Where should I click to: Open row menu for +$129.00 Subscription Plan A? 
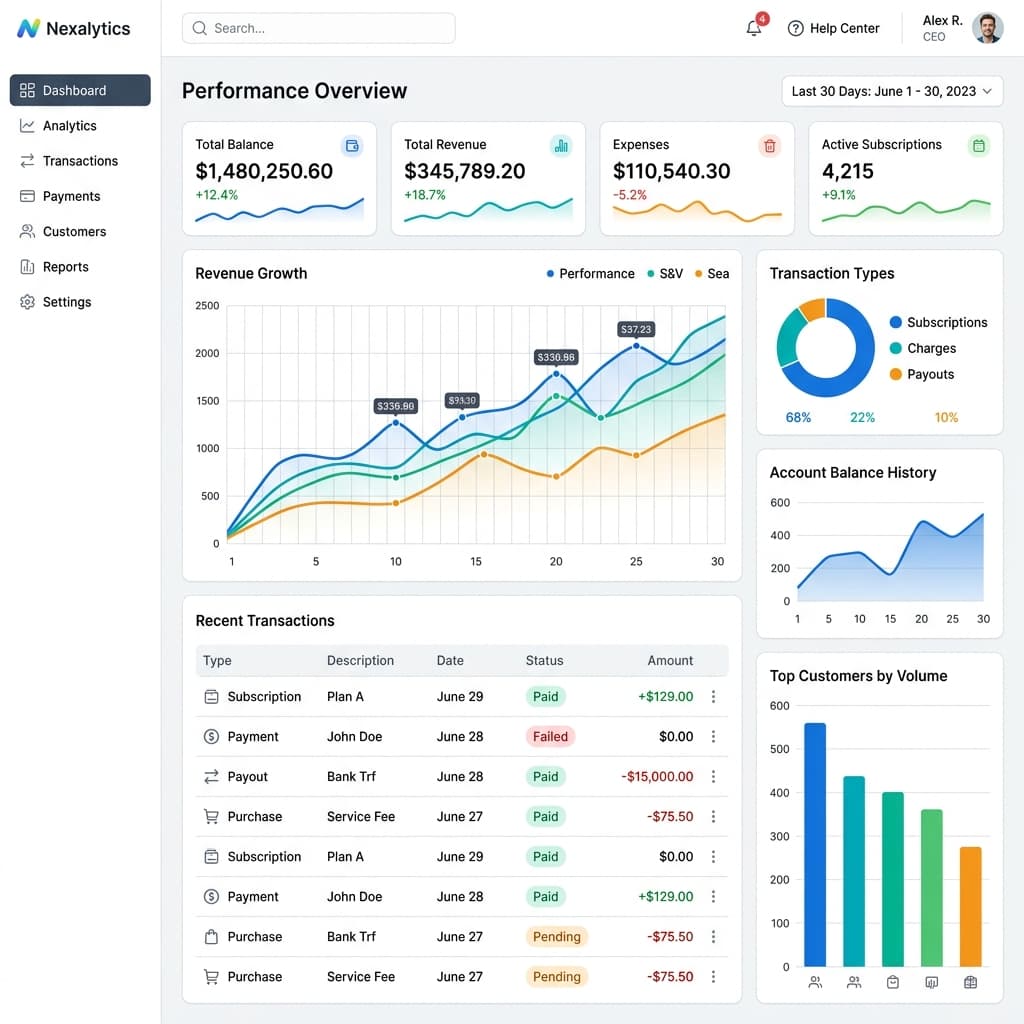click(713, 696)
